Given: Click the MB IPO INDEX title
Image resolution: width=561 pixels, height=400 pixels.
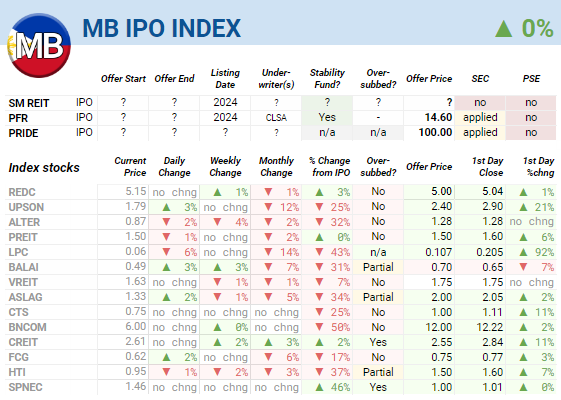Looking at the screenshot, I should 162,28.
